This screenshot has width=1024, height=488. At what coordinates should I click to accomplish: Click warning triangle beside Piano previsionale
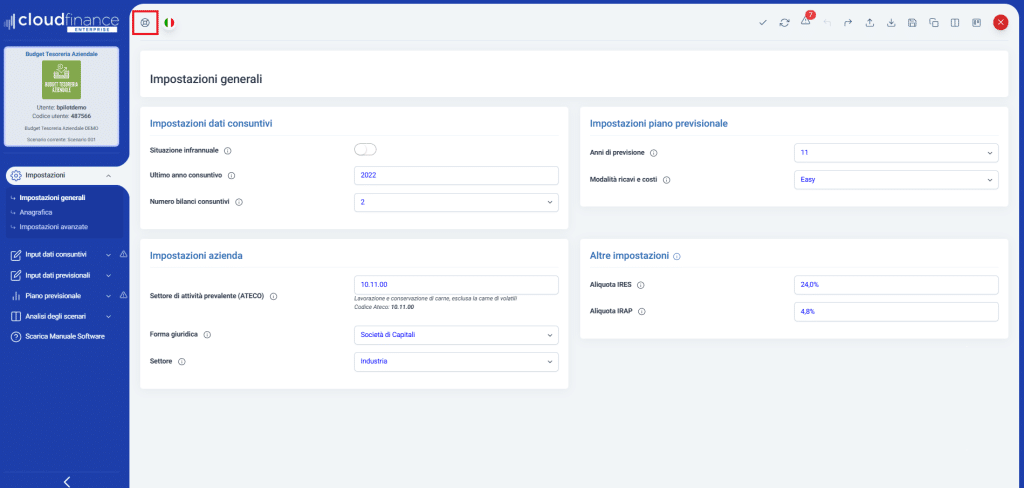[x=123, y=296]
